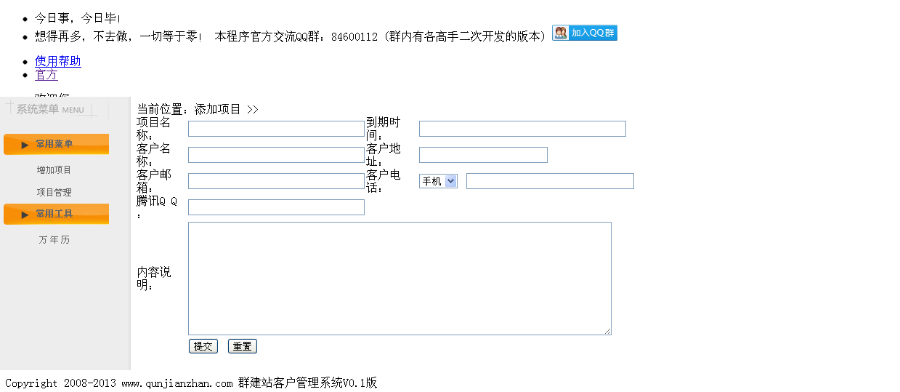Viewport: 900px width, 392px height.
Task: Focus the 客户电话 number input field
Action: 550,181
